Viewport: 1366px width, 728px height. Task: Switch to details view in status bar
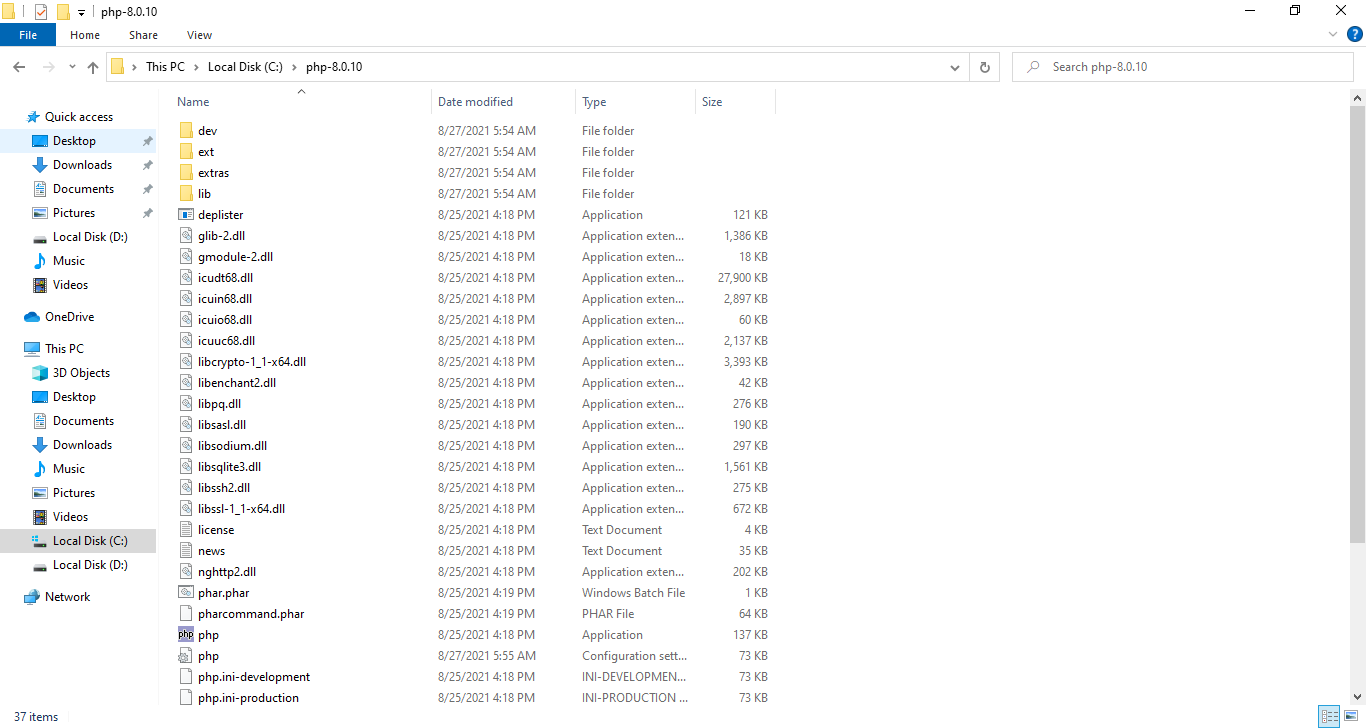[1329, 717]
